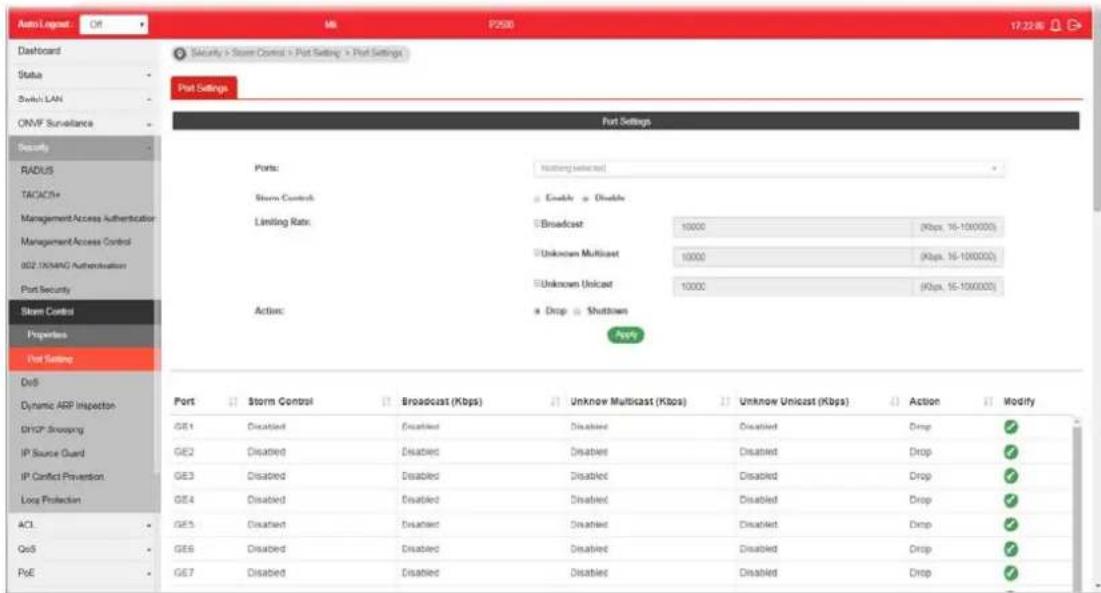The width and height of the screenshot is (1101, 593).
Task: Sort table by Port column
Action: pos(233,401)
